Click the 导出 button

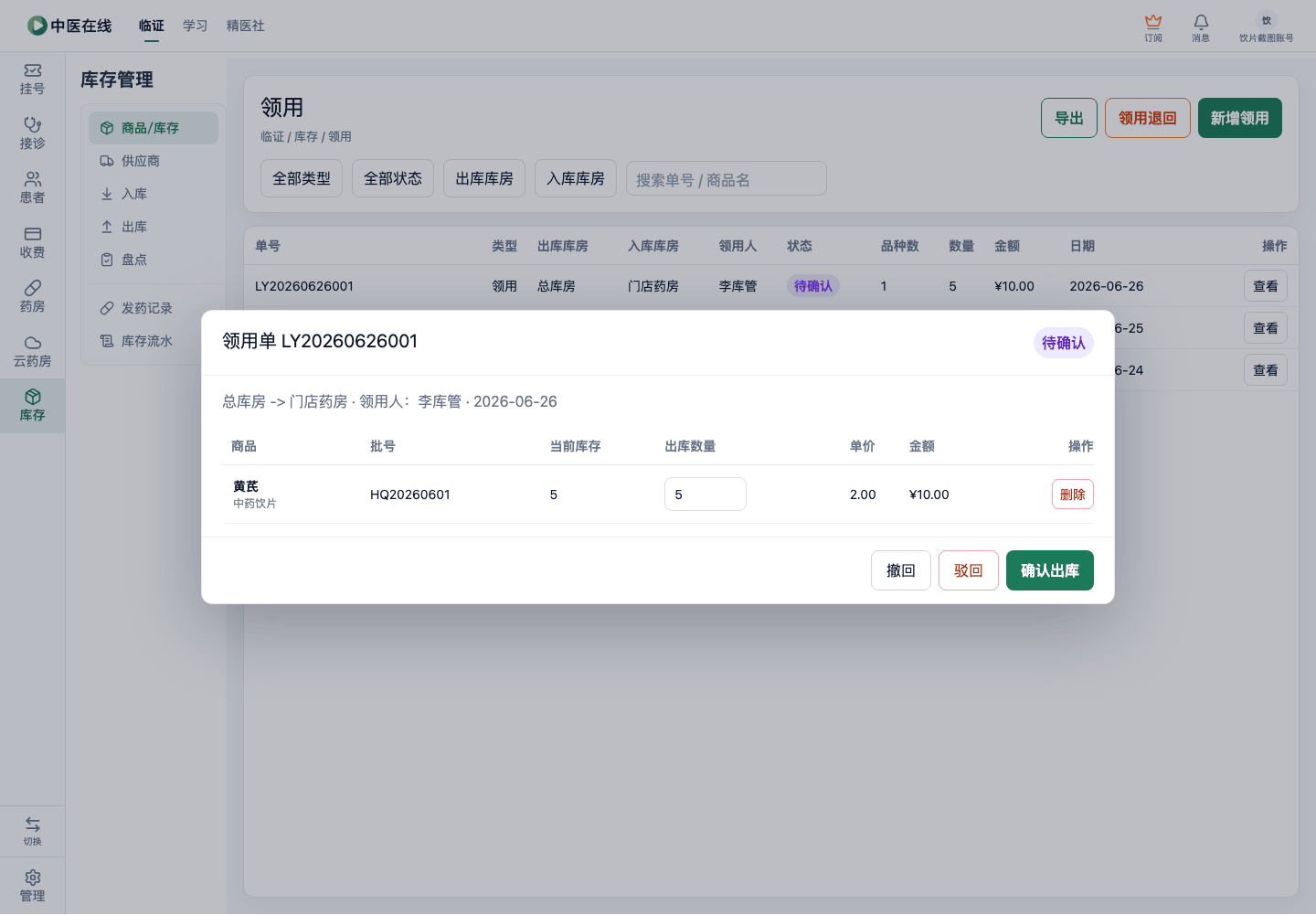pos(1069,118)
